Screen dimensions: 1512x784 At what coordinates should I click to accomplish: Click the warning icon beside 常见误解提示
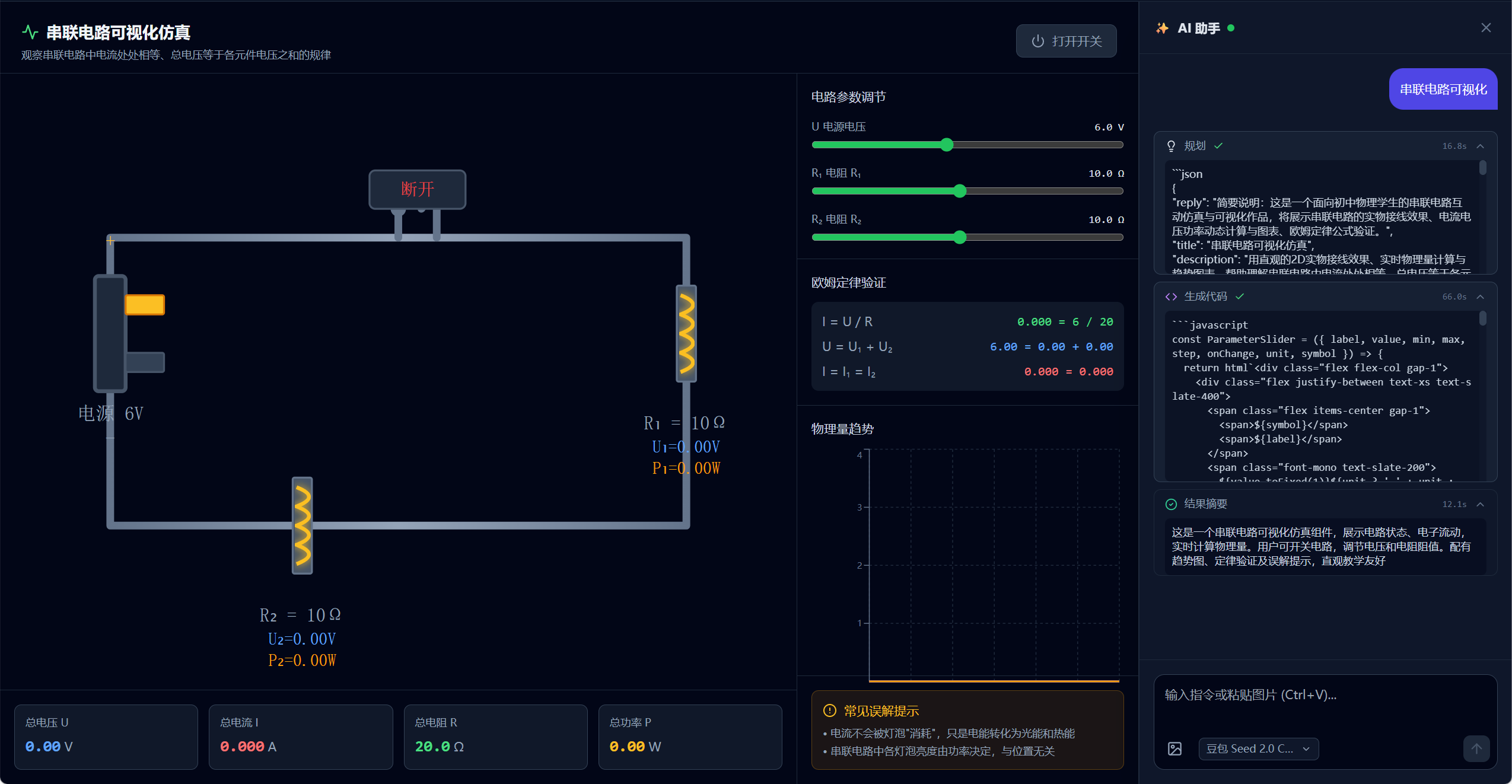[x=829, y=710]
